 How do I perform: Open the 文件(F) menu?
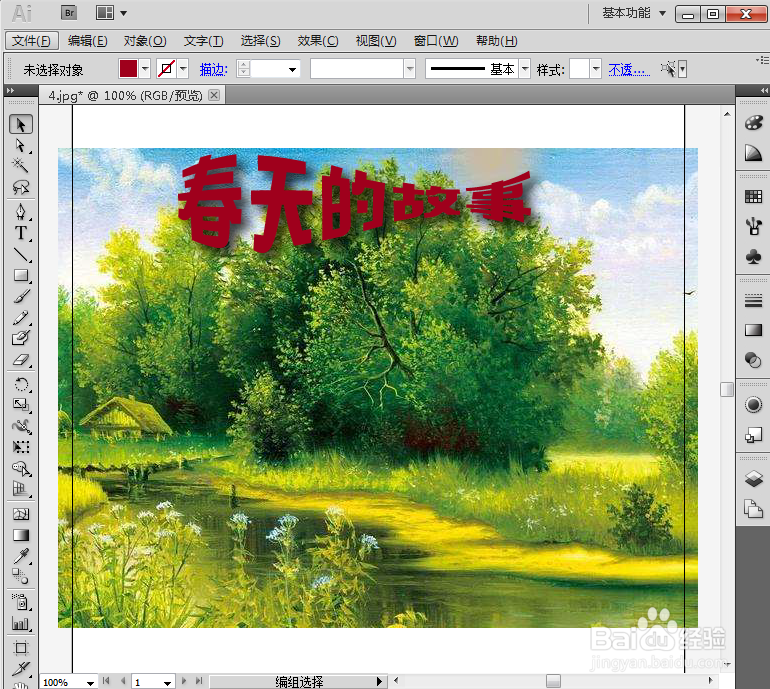tap(31, 40)
